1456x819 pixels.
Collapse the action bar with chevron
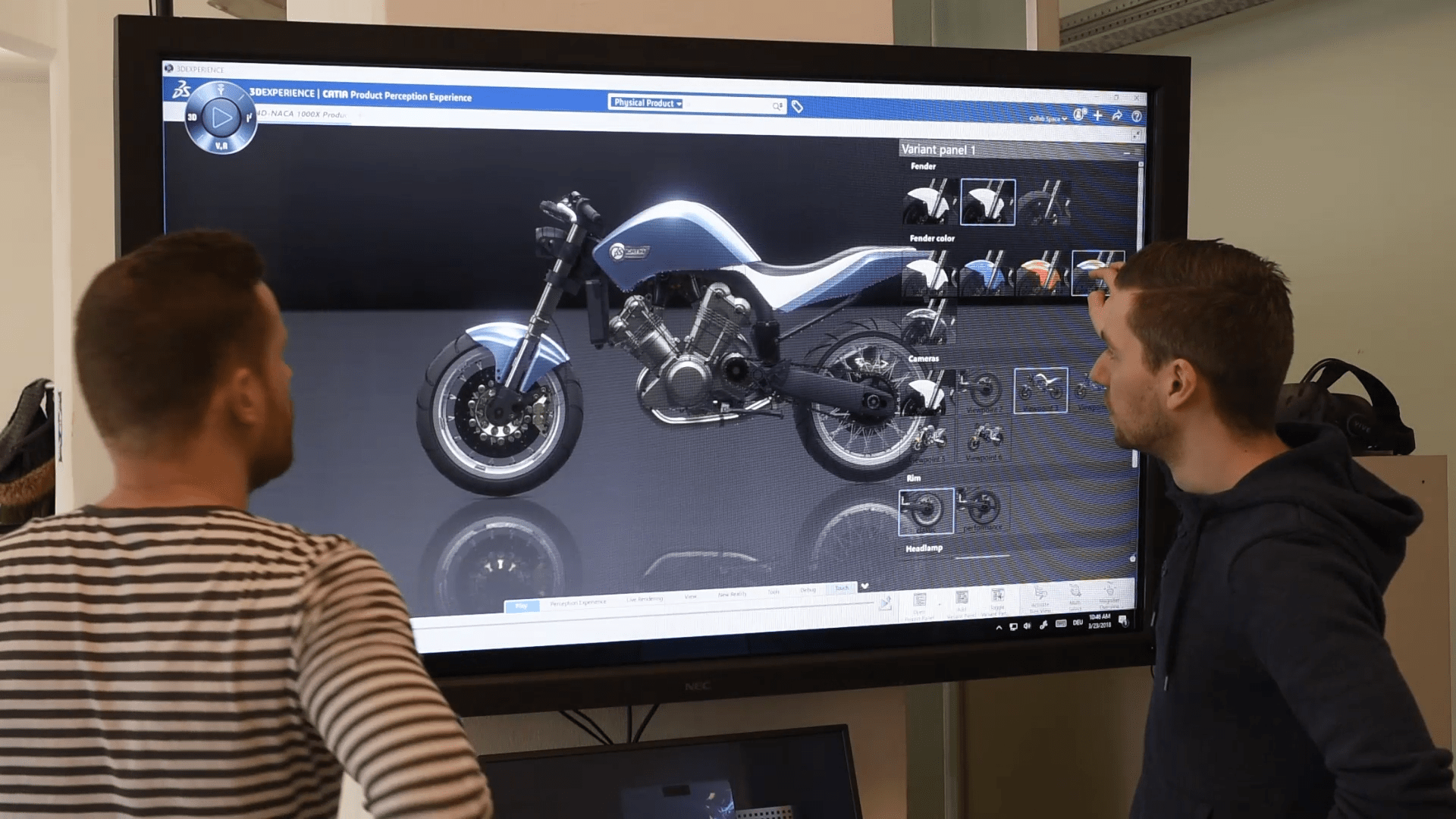(x=864, y=586)
